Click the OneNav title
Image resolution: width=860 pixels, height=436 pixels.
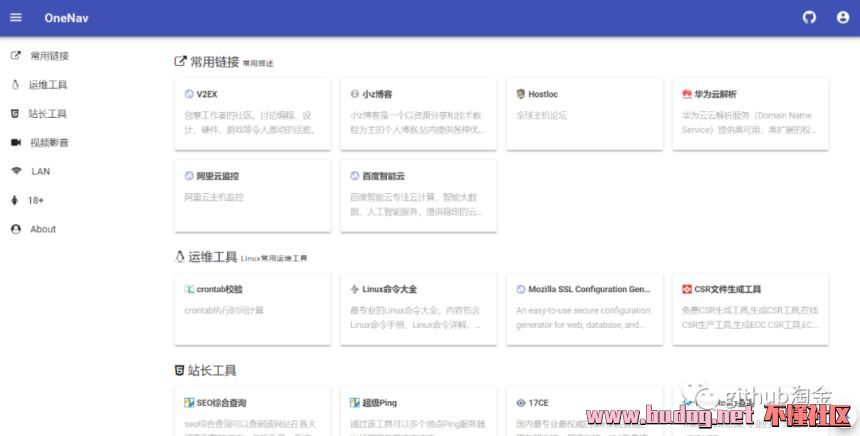(66, 18)
